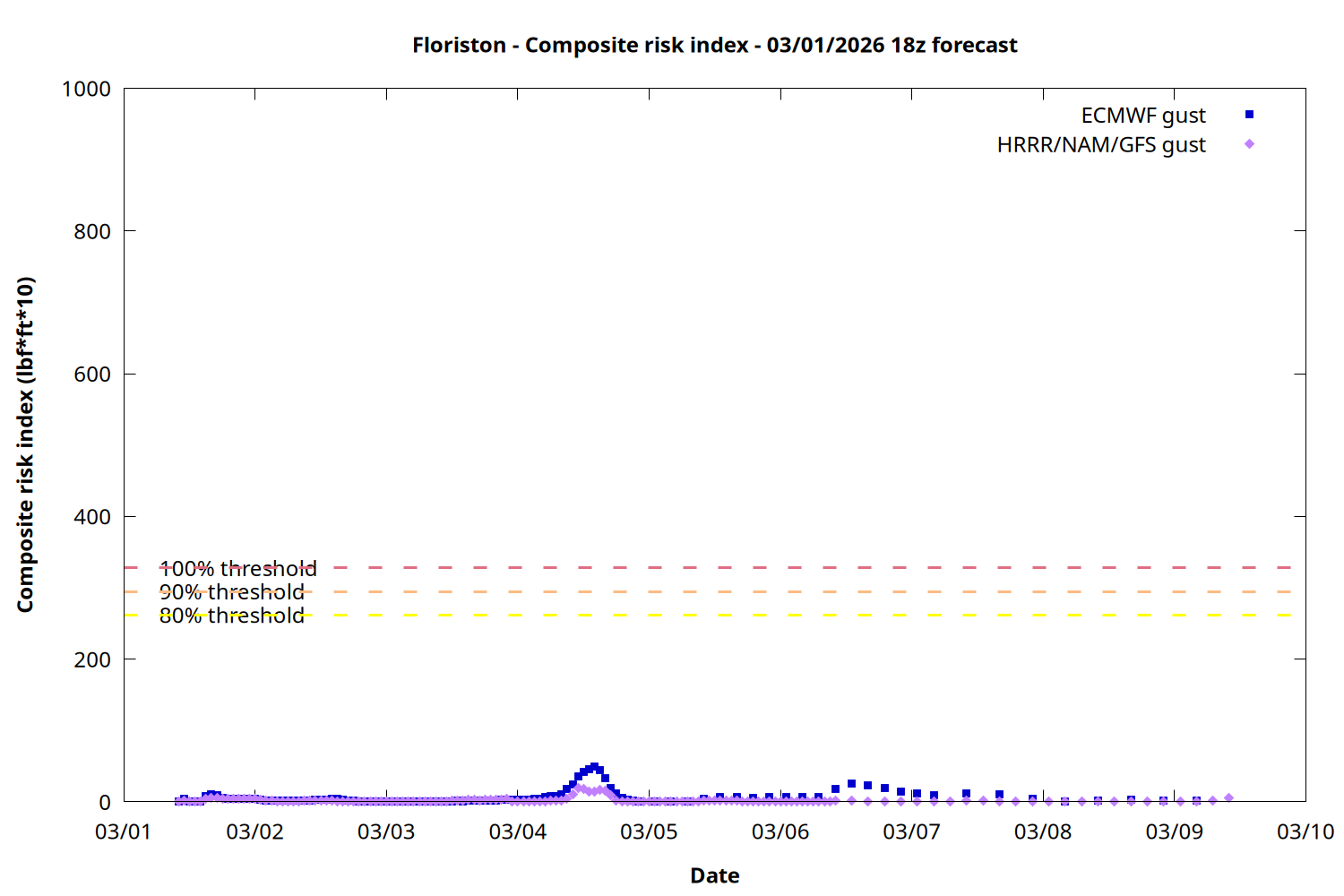Click the 400 y-axis tick label

point(92,517)
